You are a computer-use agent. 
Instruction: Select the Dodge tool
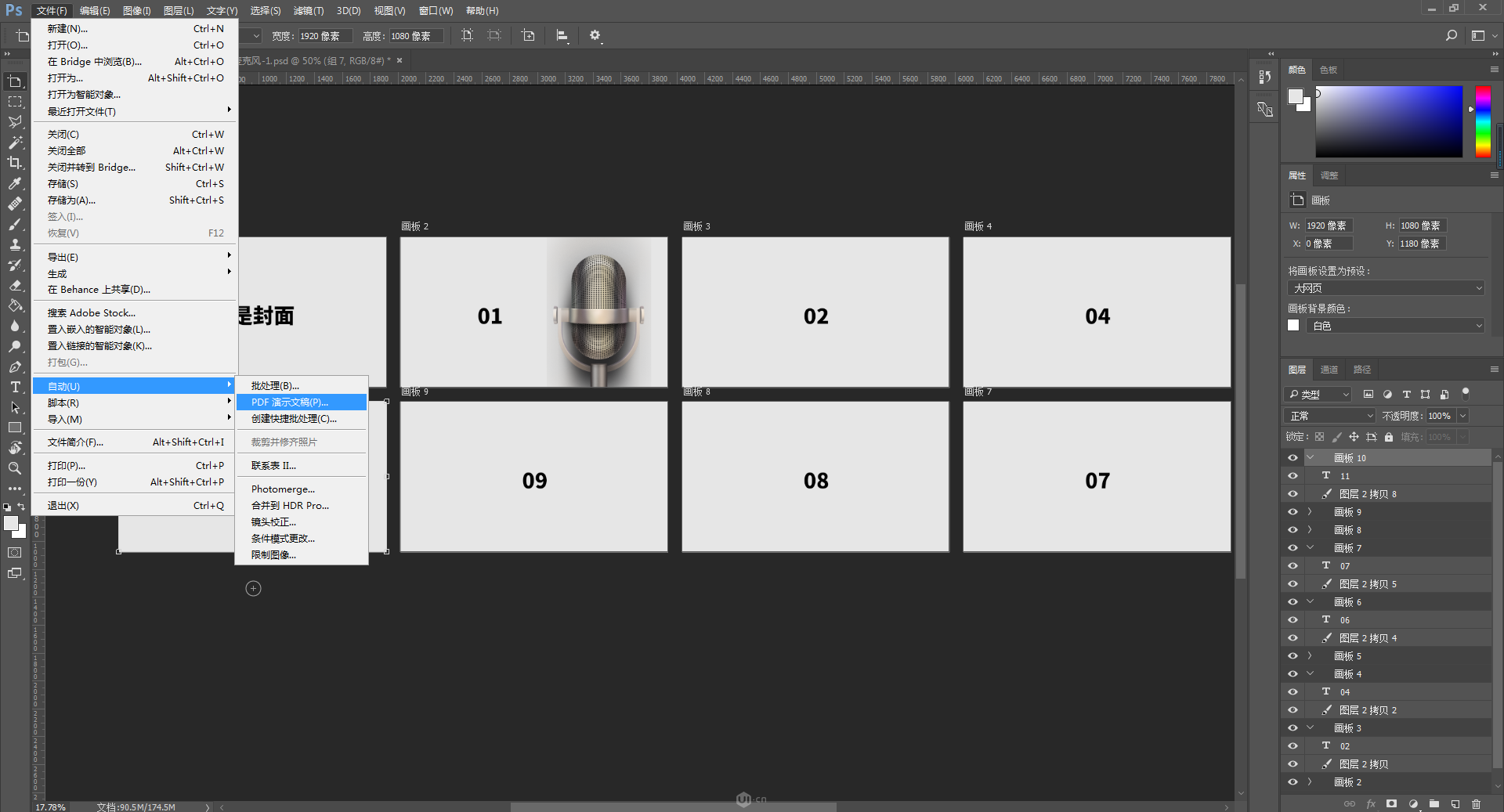tap(15, 346)
